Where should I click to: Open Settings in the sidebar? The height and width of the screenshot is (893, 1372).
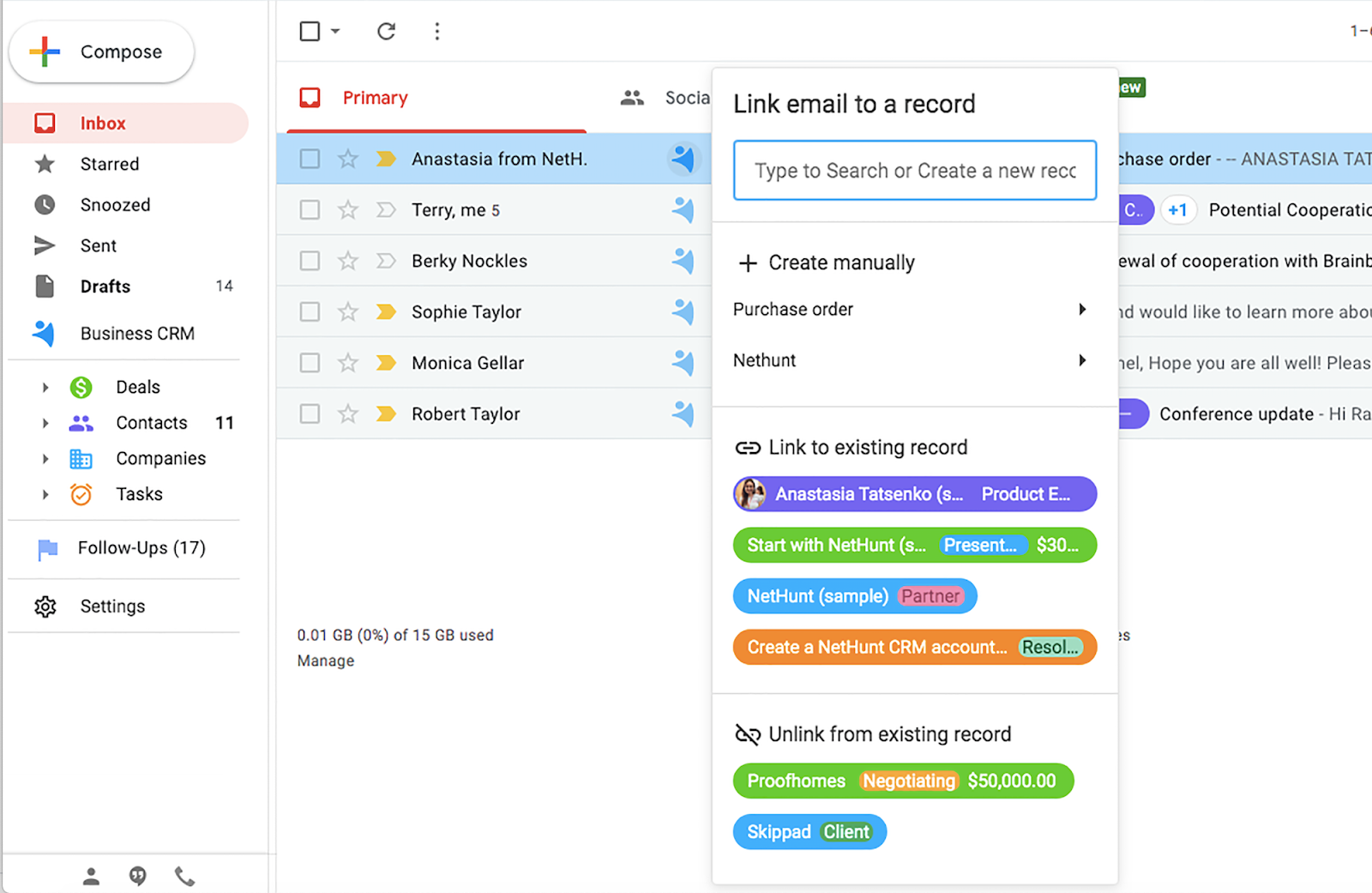tap(112, 606)
